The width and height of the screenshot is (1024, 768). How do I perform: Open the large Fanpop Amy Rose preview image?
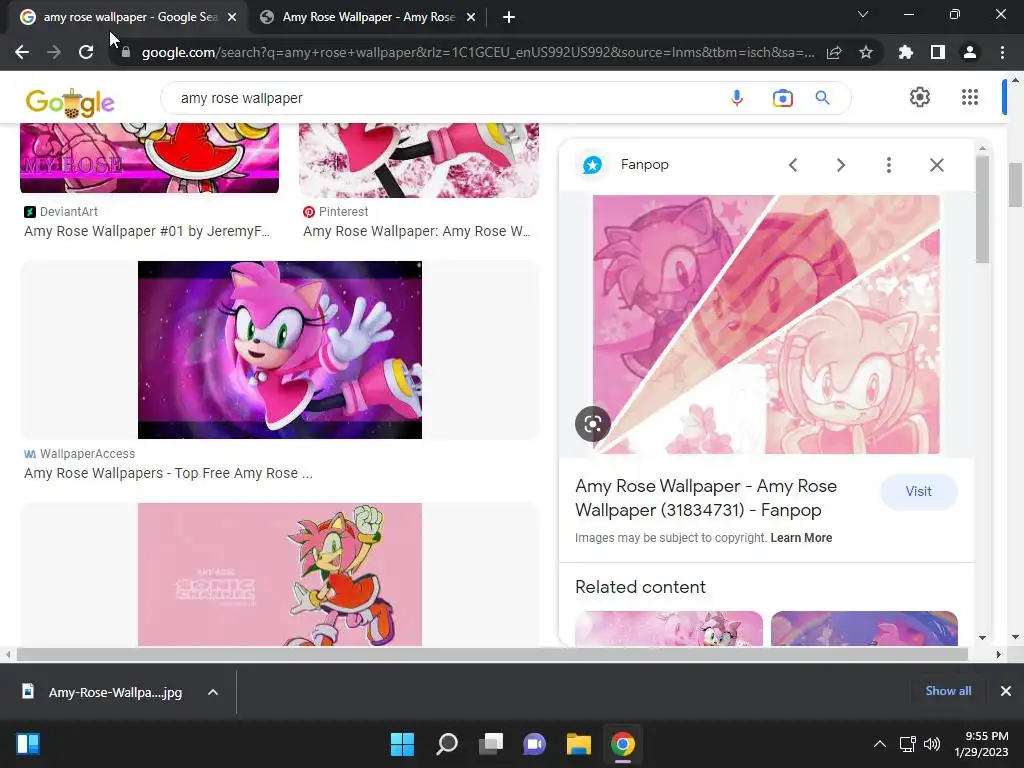click(x=766, y=324)
